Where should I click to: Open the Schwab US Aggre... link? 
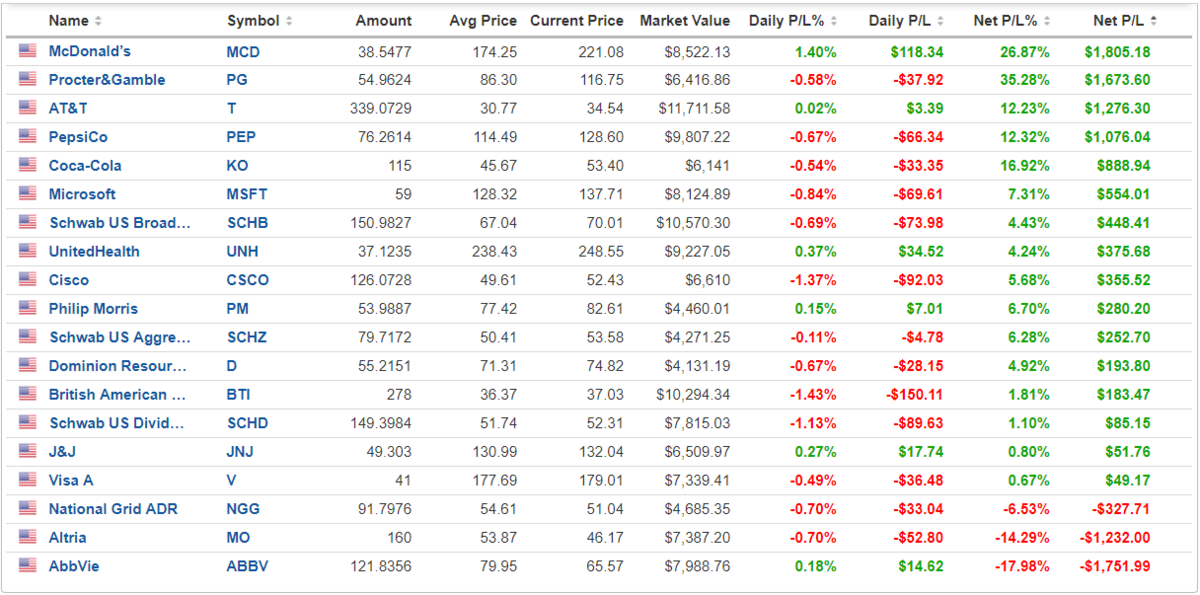pos(120,337)
